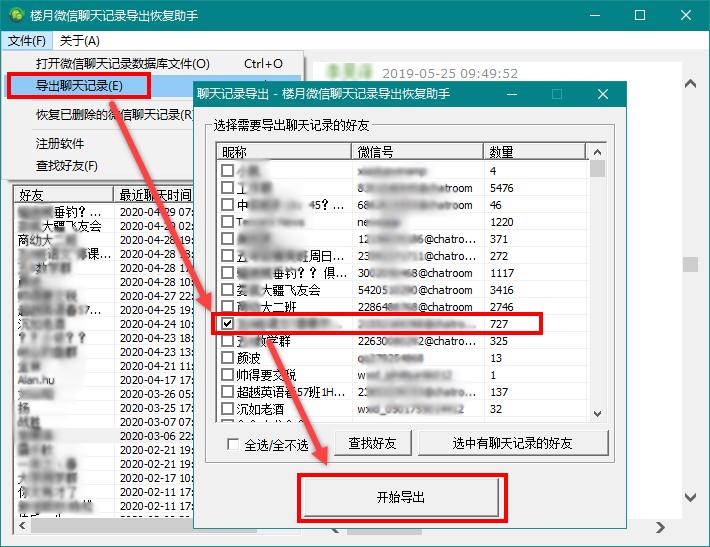This screenshot has width=710, height=547.
Task: Check the 大二班 row checkbox
Action: tap(227, 307)
